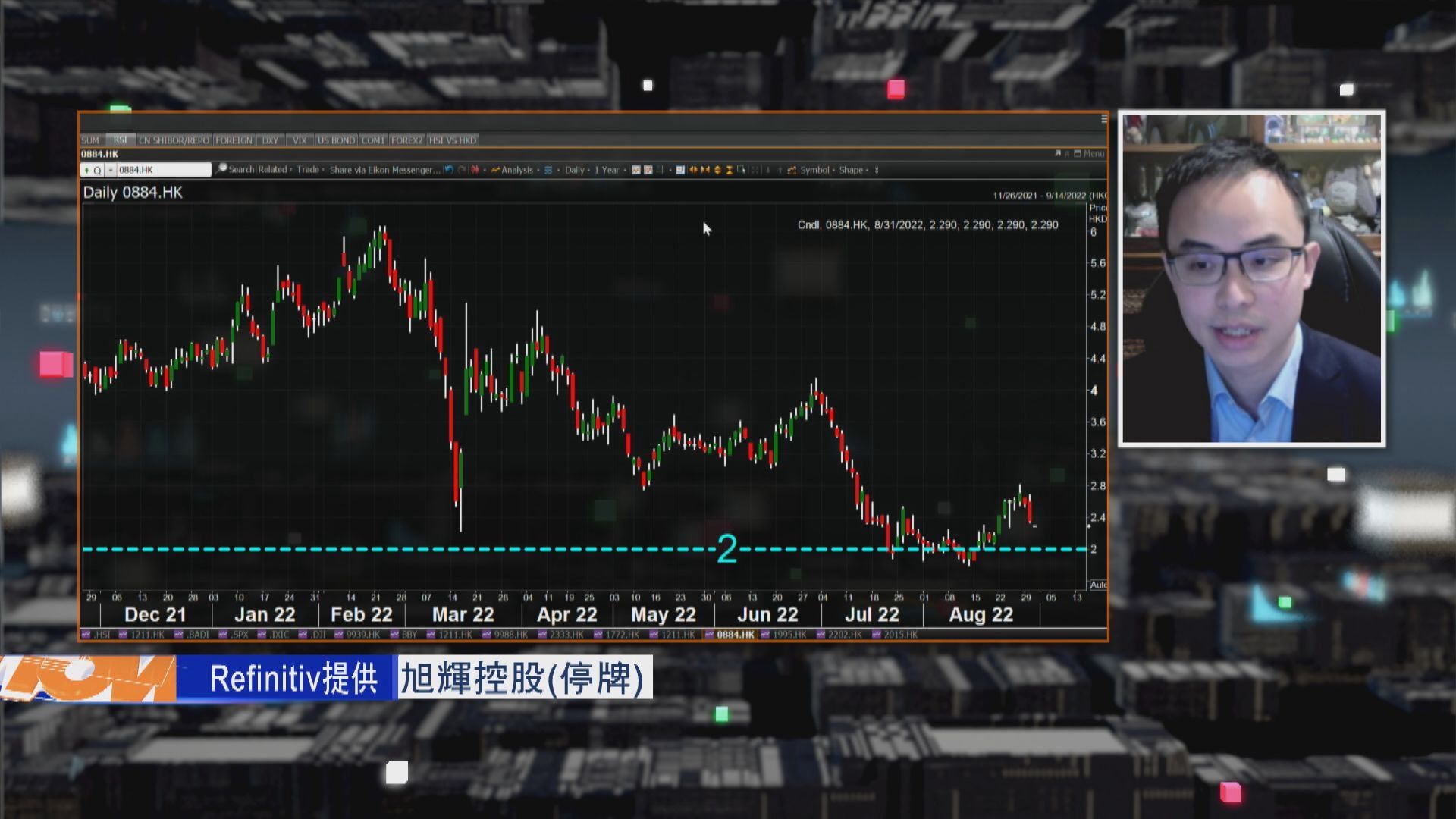
Task: Select the HSI VS HKD tab
Action: tap(453, 140)
